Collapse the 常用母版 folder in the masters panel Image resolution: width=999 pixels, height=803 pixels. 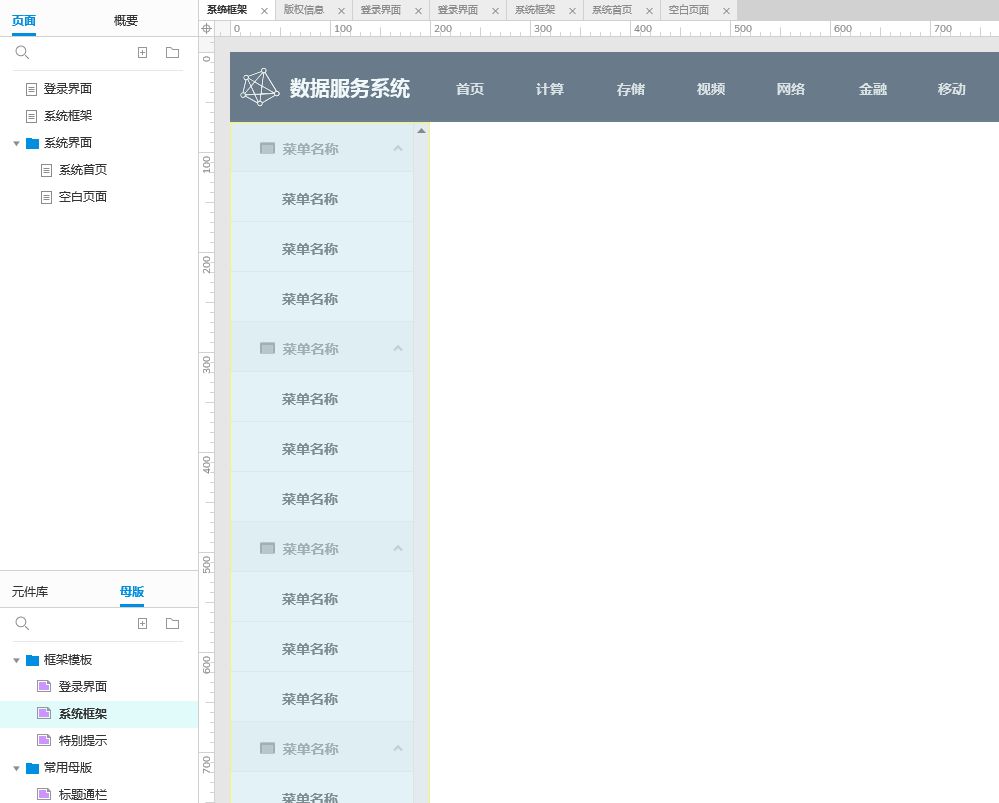pyautogui.click(x=16, y=768)
